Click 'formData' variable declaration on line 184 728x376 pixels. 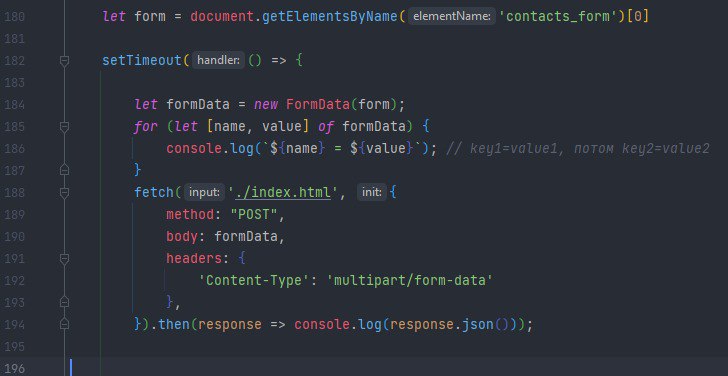[x=198, y=104]
